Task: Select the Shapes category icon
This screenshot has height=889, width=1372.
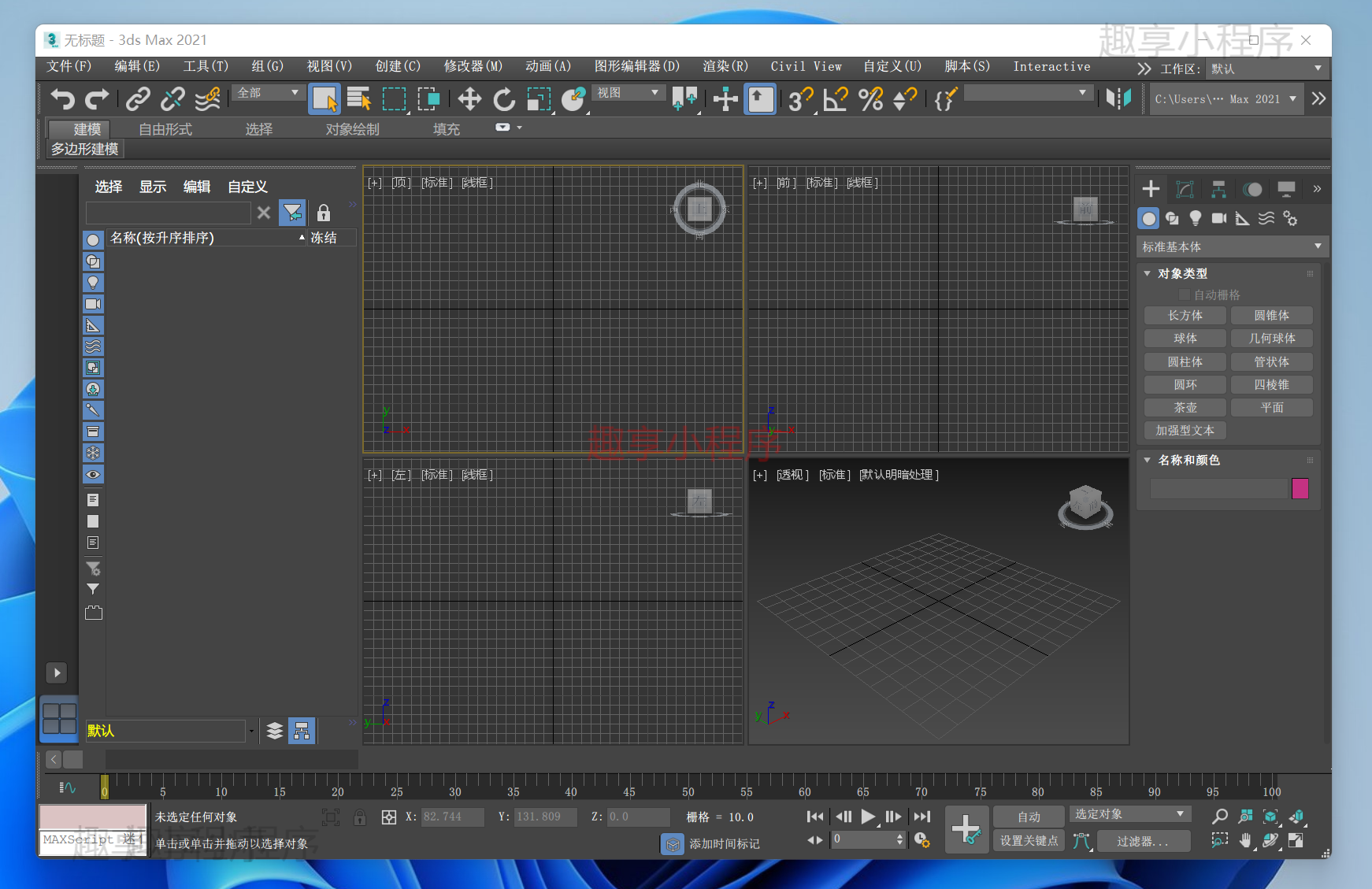Action: tap(1172, 219)
